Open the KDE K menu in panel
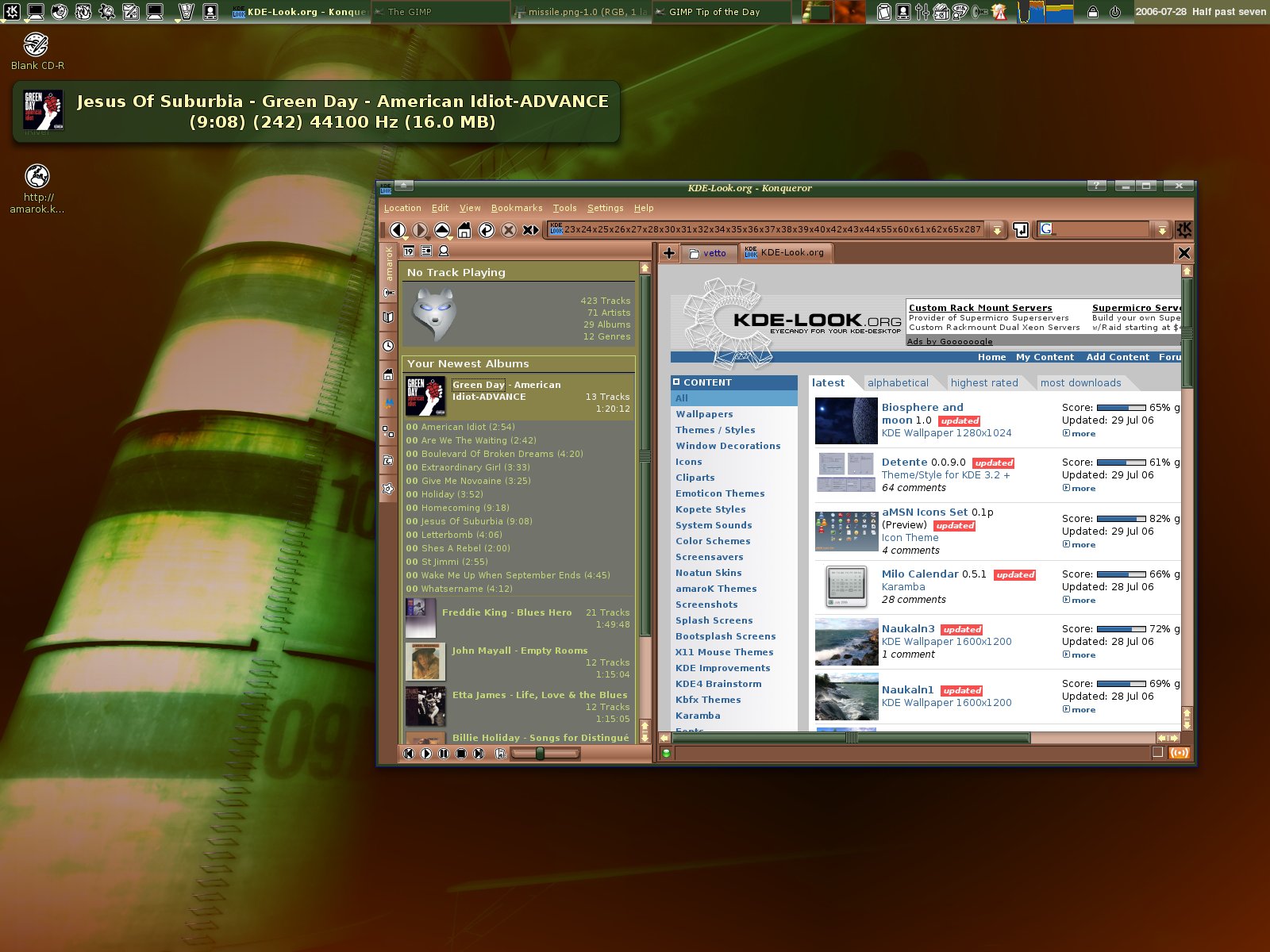Screen dimensions: 1270x952 [x=12, y=11]
